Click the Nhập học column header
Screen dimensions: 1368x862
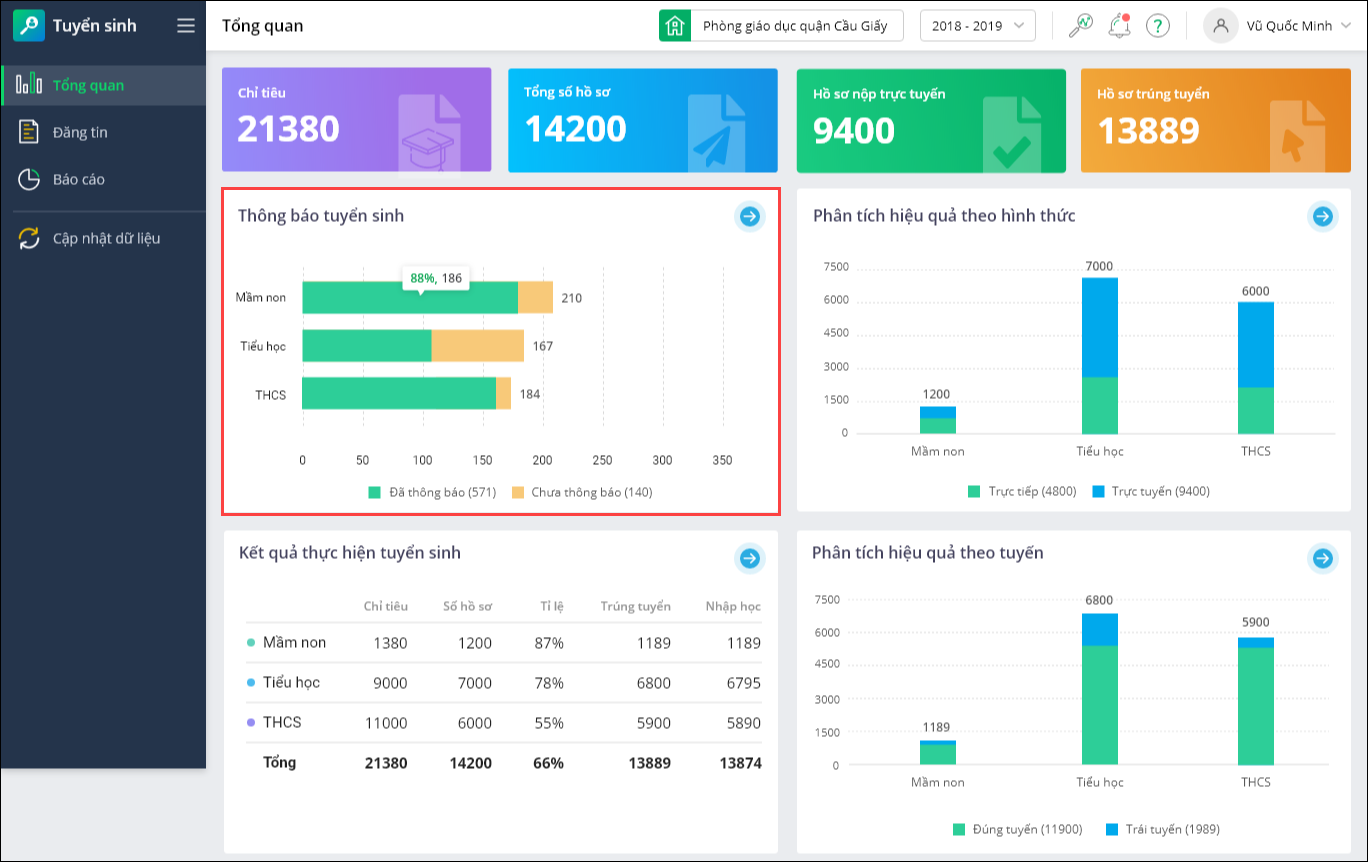pyautogui.click(x=733, y=606)
